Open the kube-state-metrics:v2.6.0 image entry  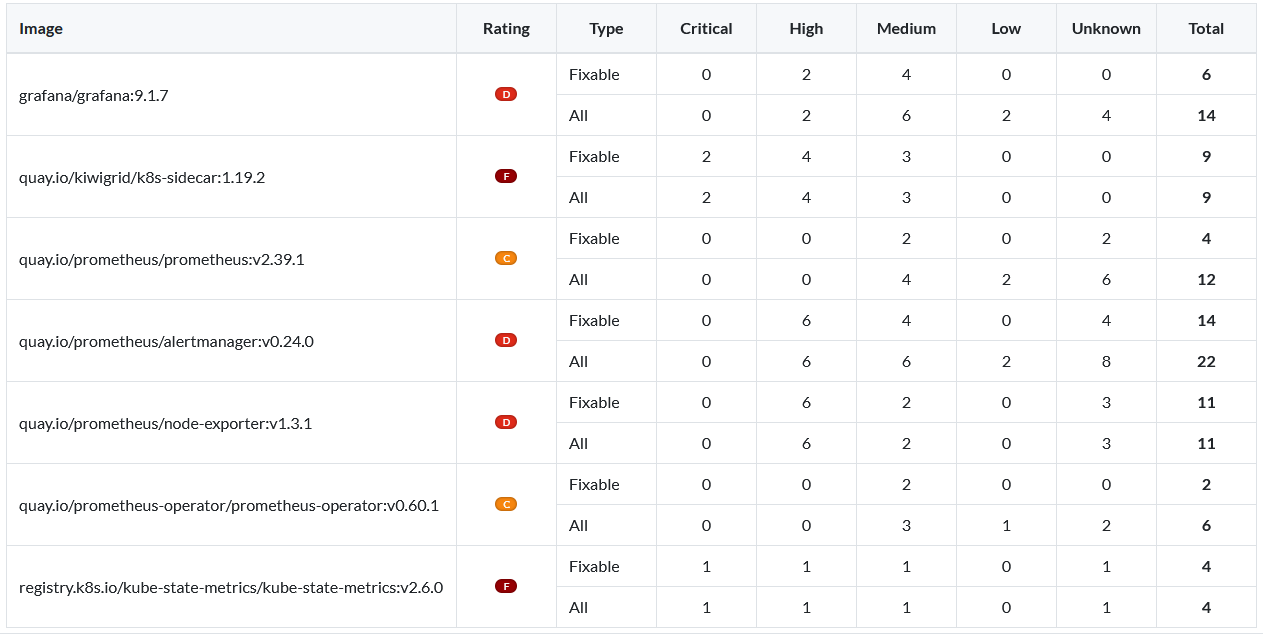pos(231,587)
